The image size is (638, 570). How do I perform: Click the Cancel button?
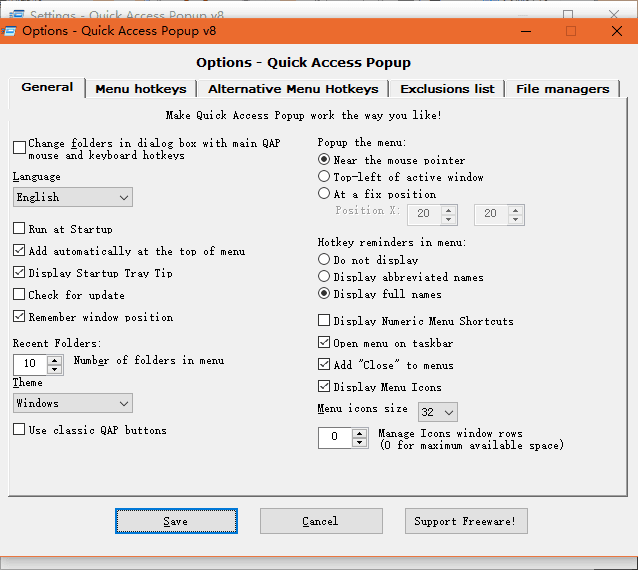pyautogui.click(x=321, y=521)
